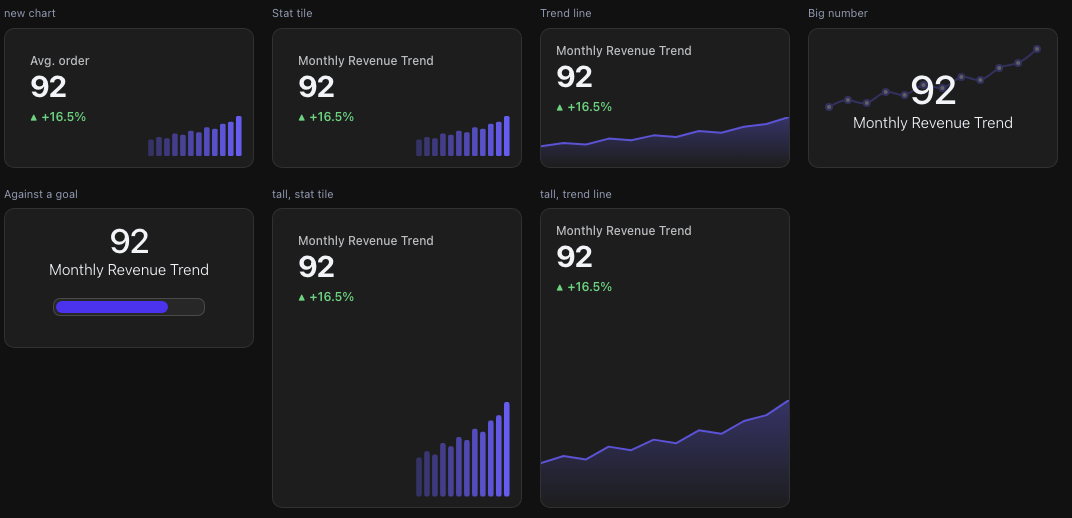This screenshot has width=1072, height=518.
Task: Click the area chart in the tall trend line card
Action: pos(665,454)
